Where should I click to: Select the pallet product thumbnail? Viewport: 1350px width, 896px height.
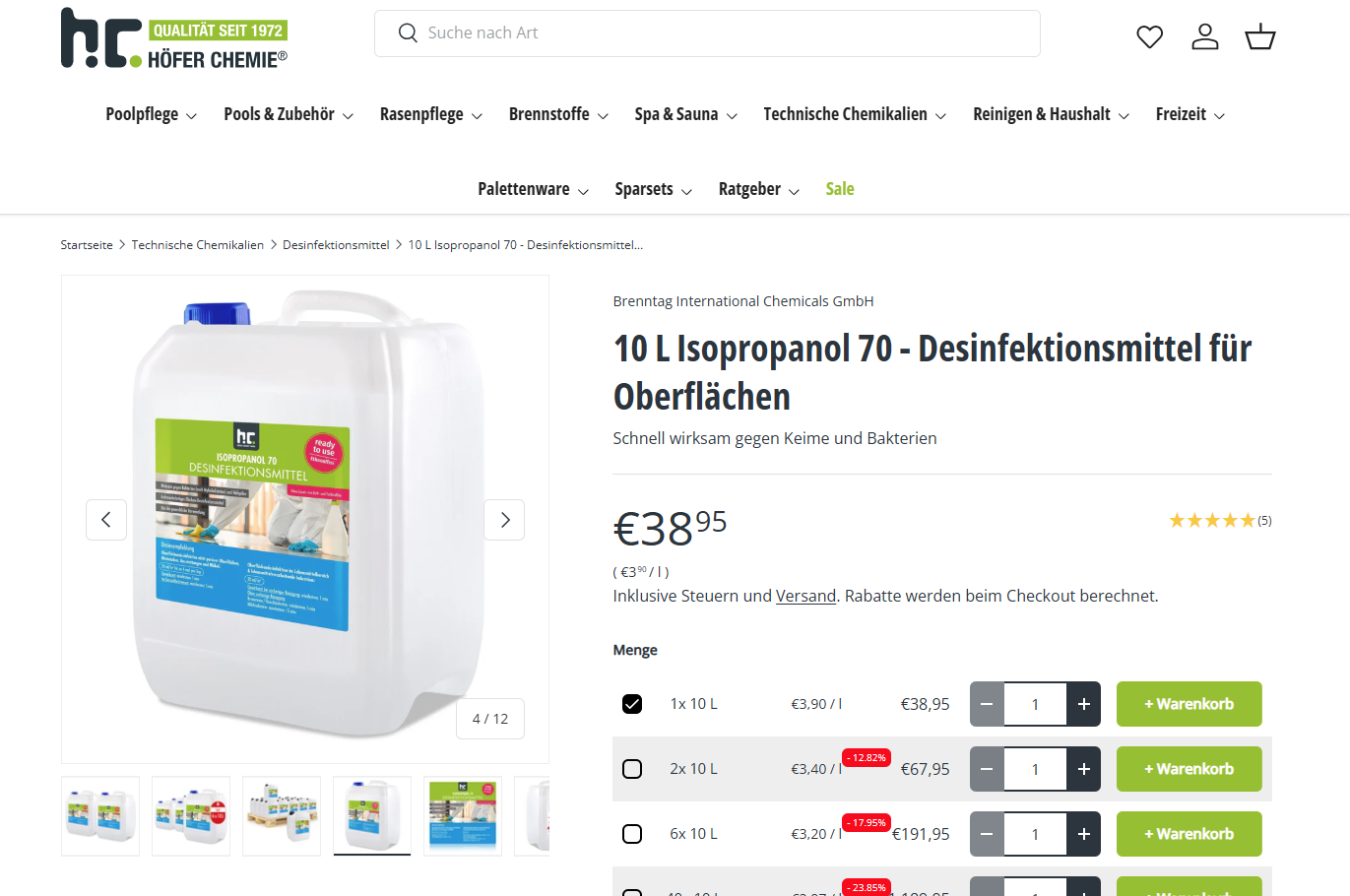[x=282, y=816]
